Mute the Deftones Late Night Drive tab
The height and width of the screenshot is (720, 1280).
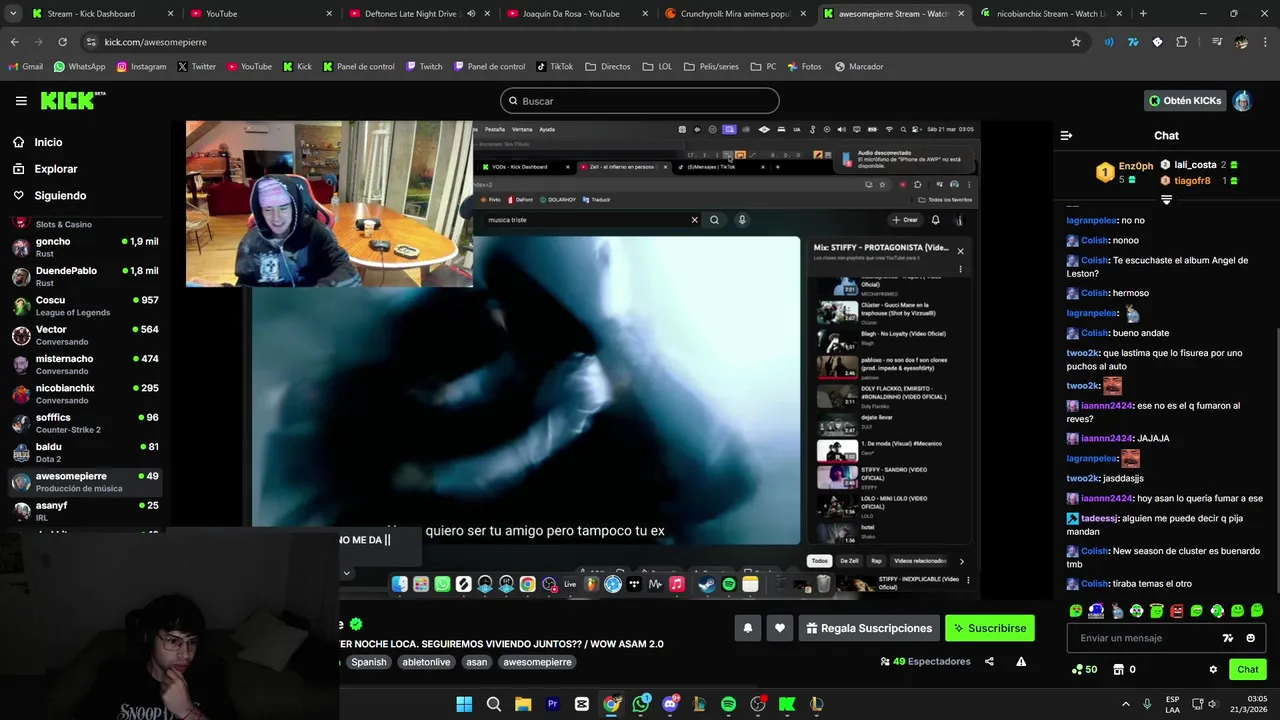(x=471, y=14)
